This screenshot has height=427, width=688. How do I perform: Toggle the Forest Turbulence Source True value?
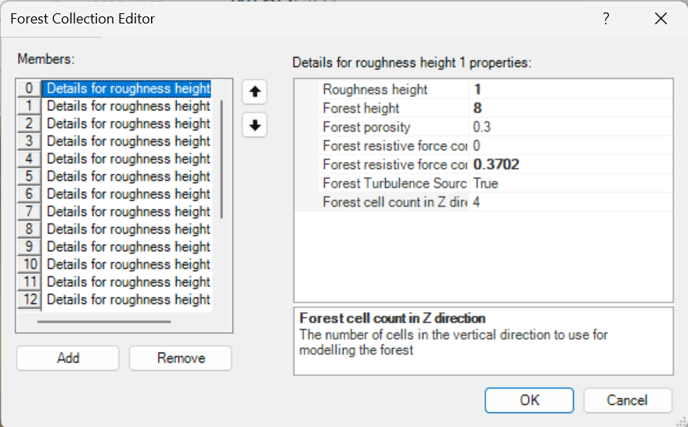click(x=570, y=183)
